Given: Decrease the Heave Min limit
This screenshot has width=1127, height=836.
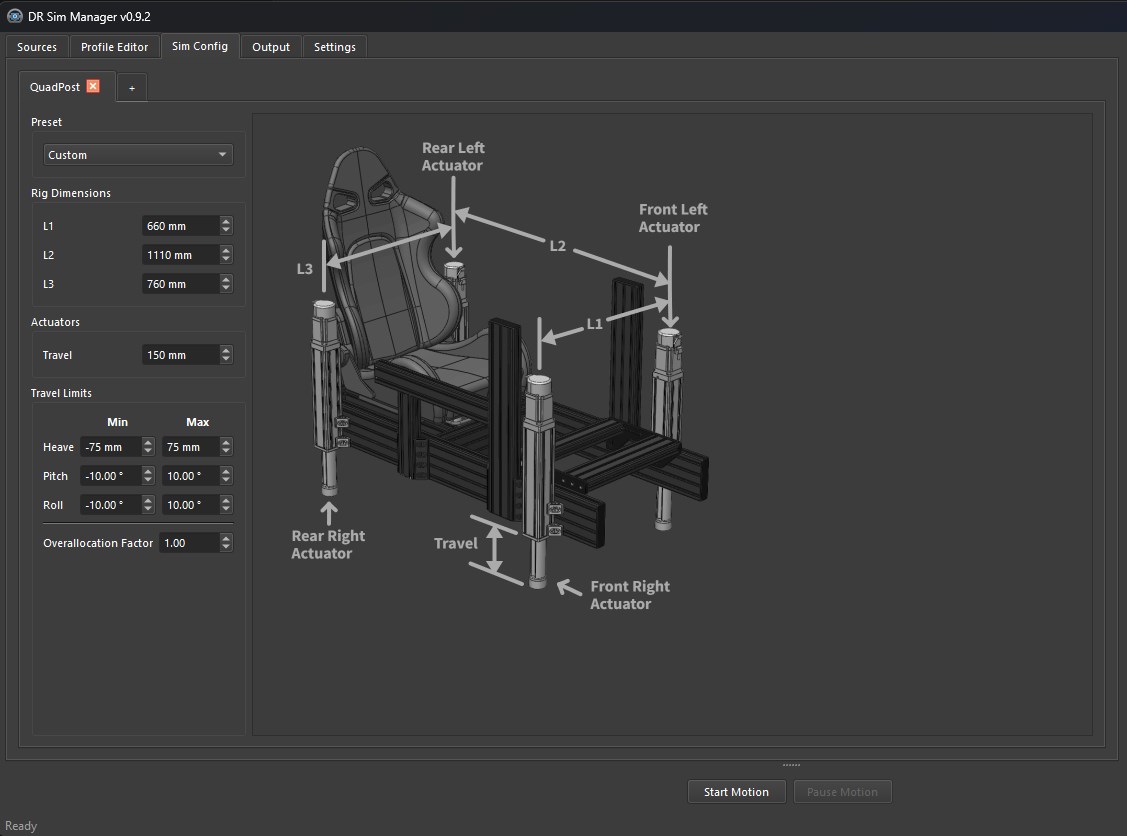Looking at the screenshot, I should pos(148,451).
